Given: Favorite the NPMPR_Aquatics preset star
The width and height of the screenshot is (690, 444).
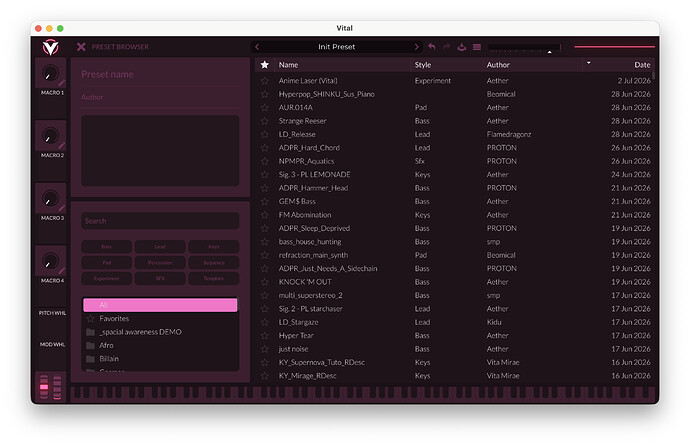Looking at the screenshot, I should coord(264,161).
